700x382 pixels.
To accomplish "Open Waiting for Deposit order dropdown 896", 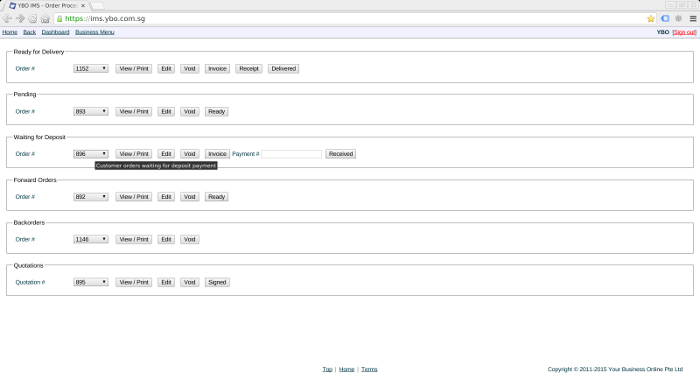I will [91, 154].
